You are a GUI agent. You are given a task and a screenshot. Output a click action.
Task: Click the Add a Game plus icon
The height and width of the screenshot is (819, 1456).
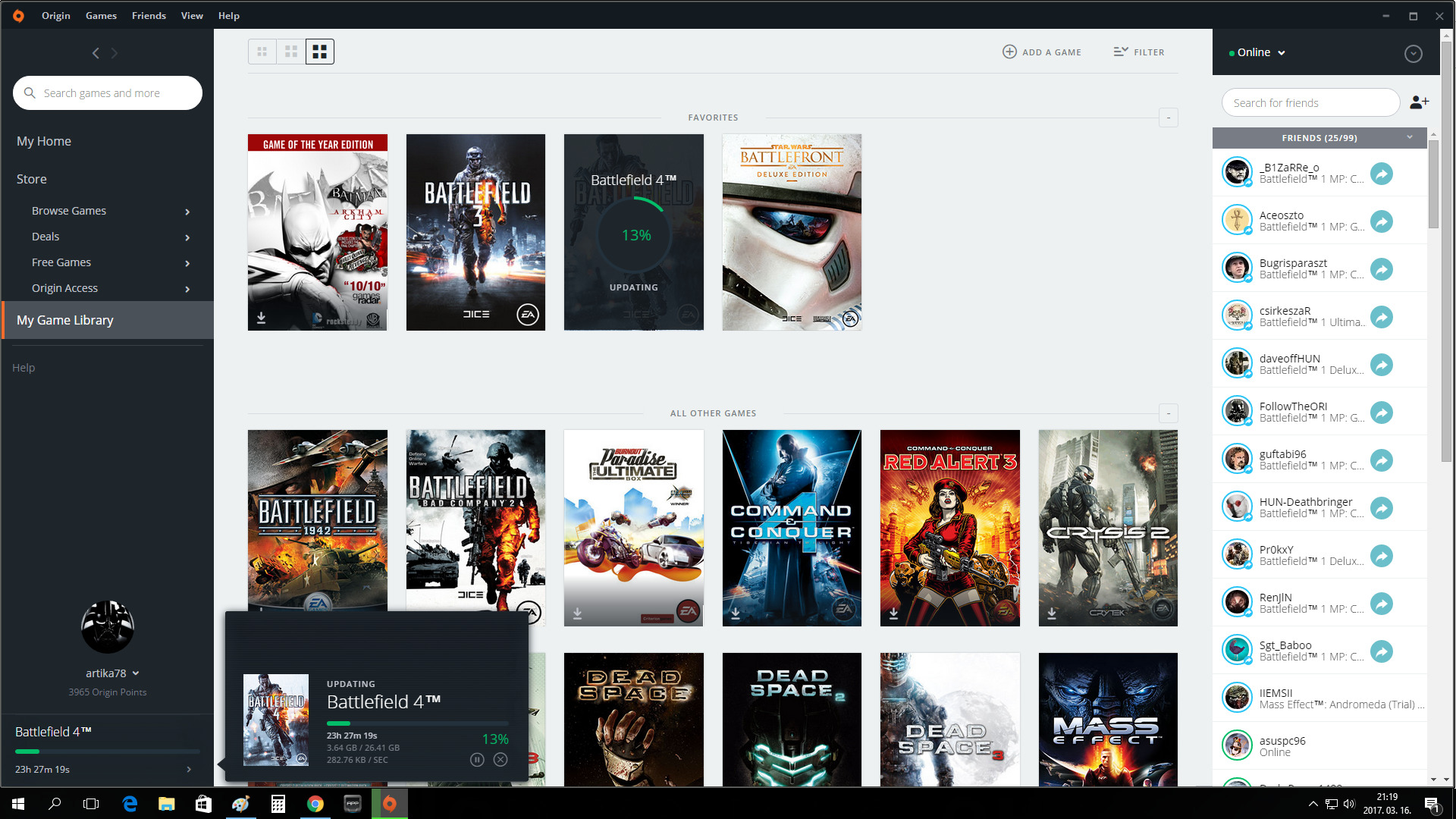tap(1009, 52)
